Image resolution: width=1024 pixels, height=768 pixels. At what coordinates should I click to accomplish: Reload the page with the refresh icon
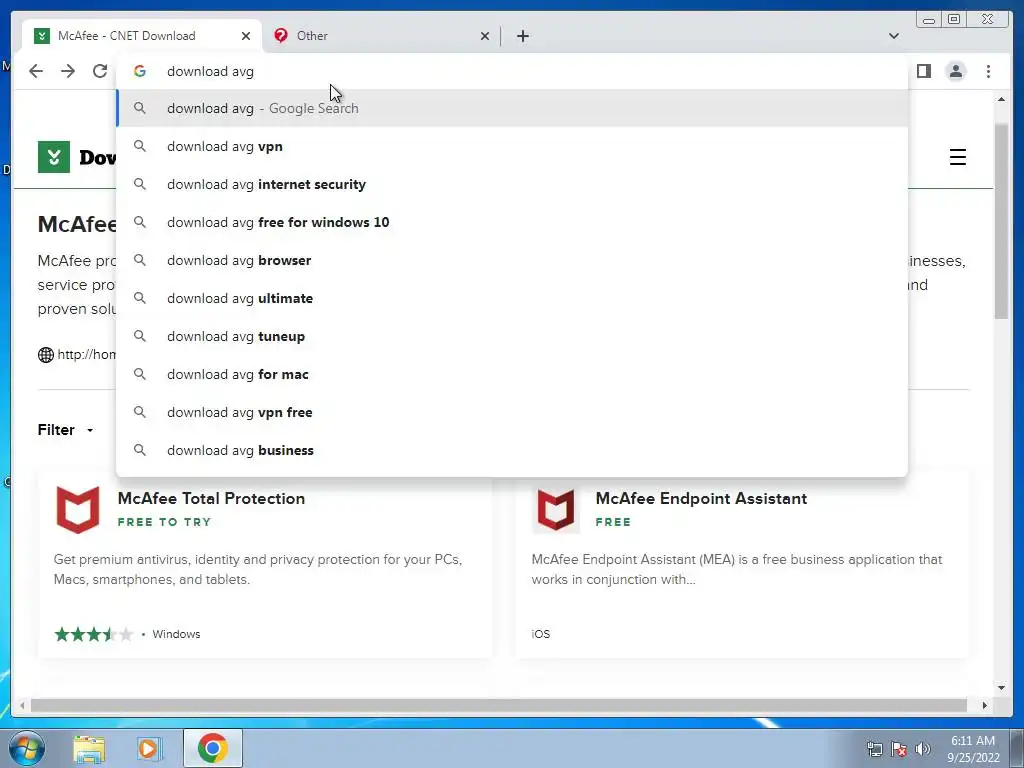(x=100, y=71)
